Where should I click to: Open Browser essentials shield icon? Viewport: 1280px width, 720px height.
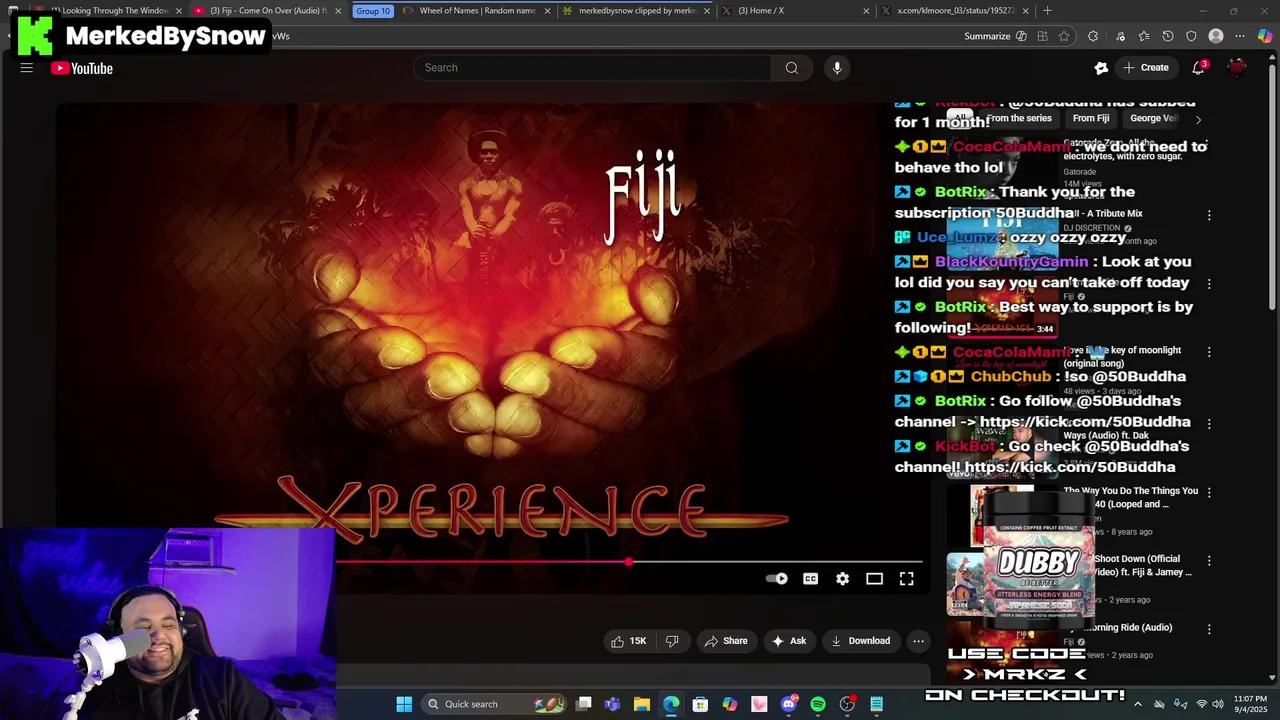click(x=1191, y=36)
